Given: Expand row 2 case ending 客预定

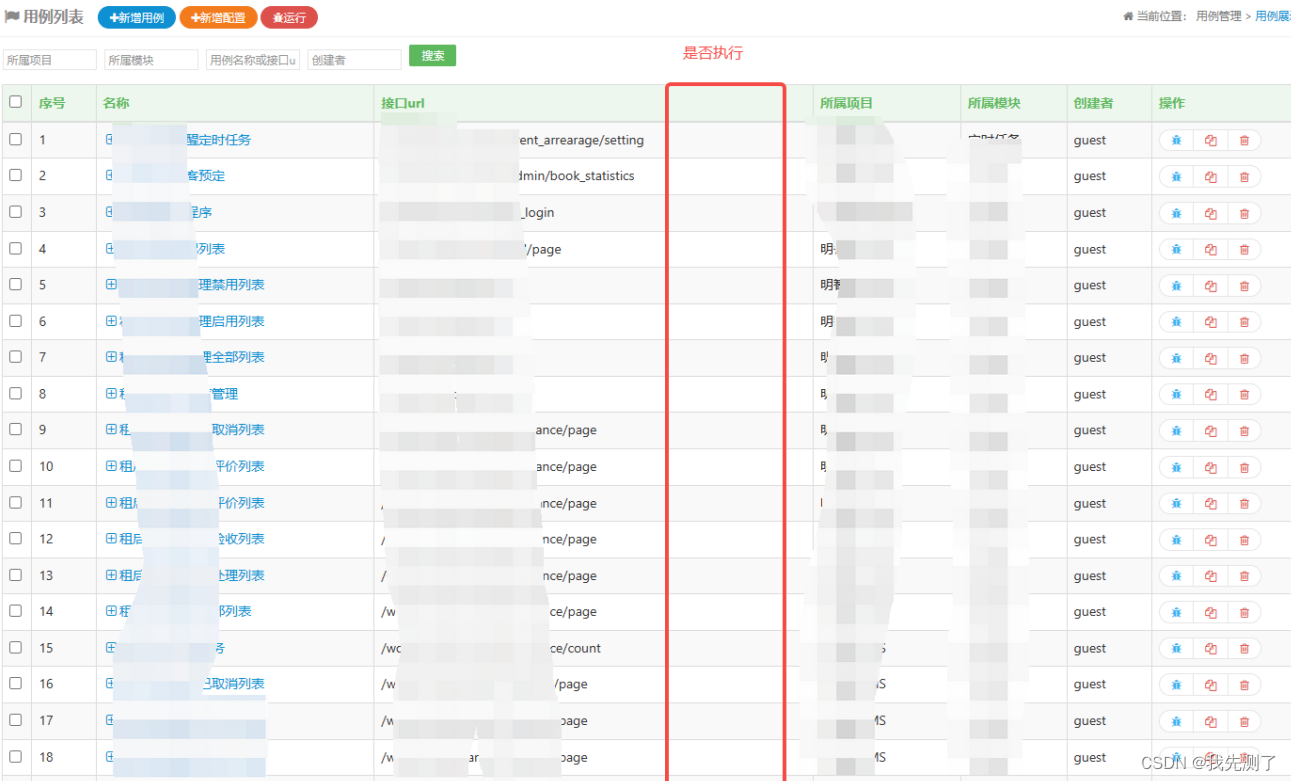Looking at the screenshot, I should point(111,176).
